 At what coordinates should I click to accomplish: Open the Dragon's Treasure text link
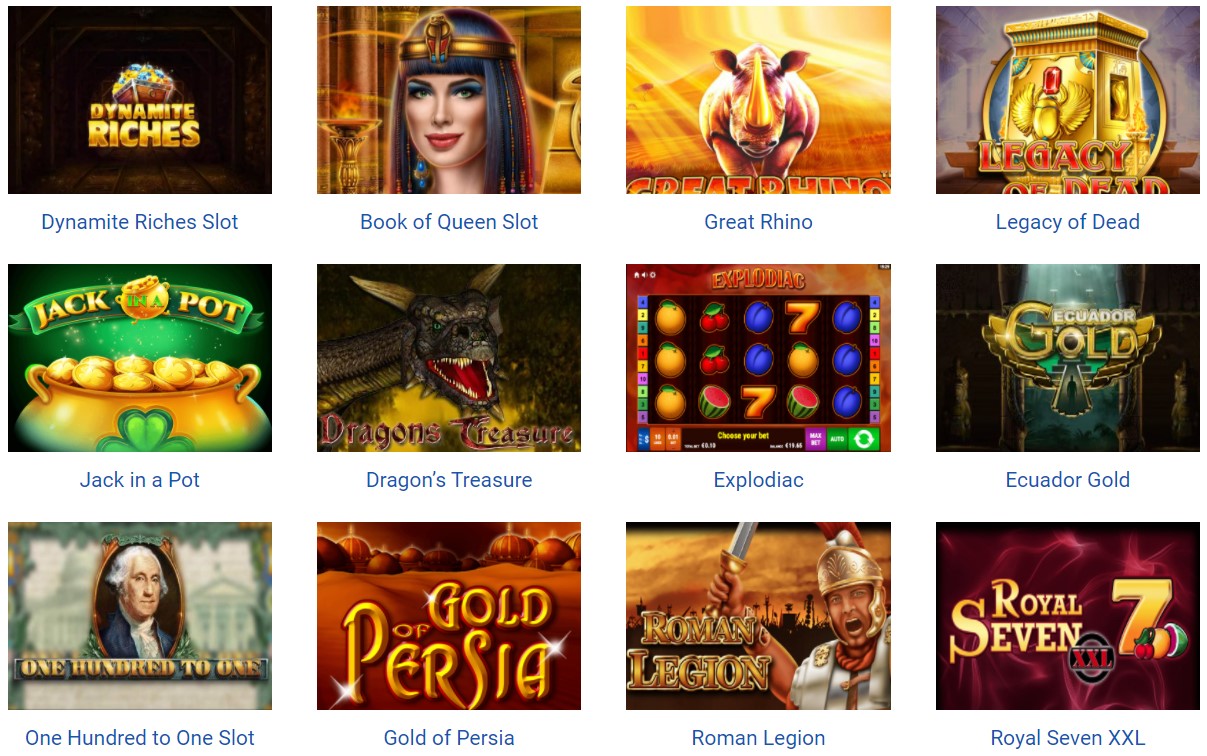(449, 480)
